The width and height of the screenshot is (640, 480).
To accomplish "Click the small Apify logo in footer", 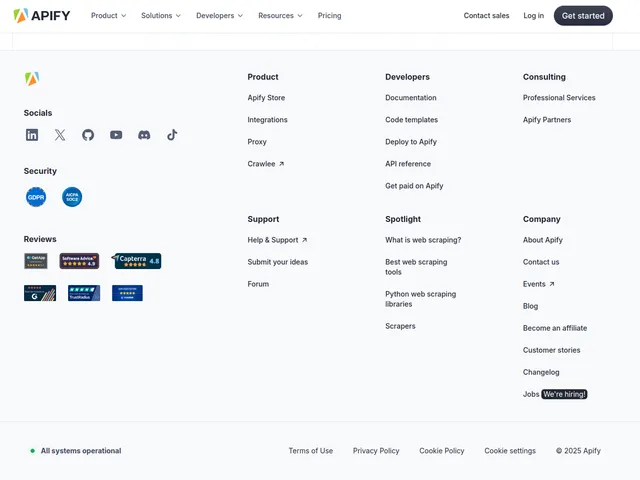I will click(32, 78).
